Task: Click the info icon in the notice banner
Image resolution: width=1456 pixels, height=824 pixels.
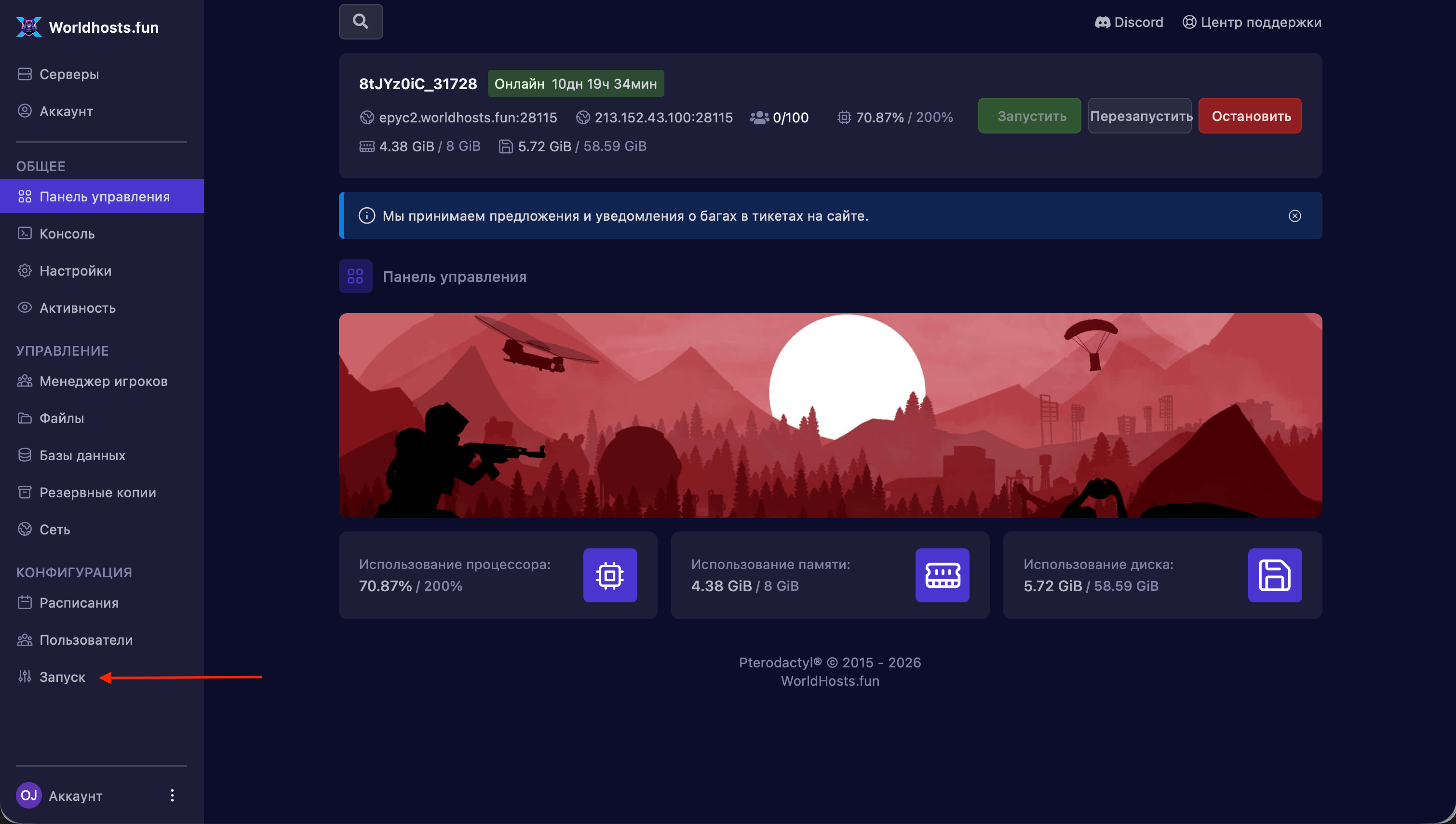Action: tap(367, 215)
